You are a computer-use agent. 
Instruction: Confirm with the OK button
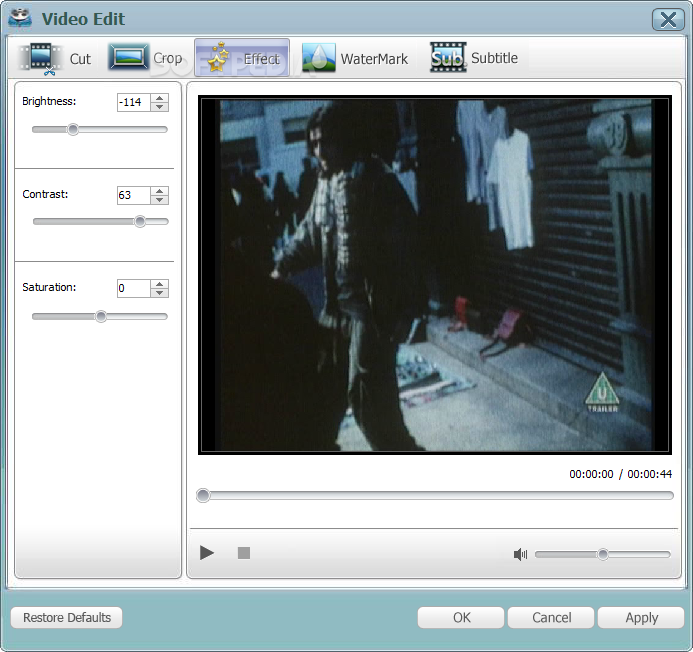point(461,618)
